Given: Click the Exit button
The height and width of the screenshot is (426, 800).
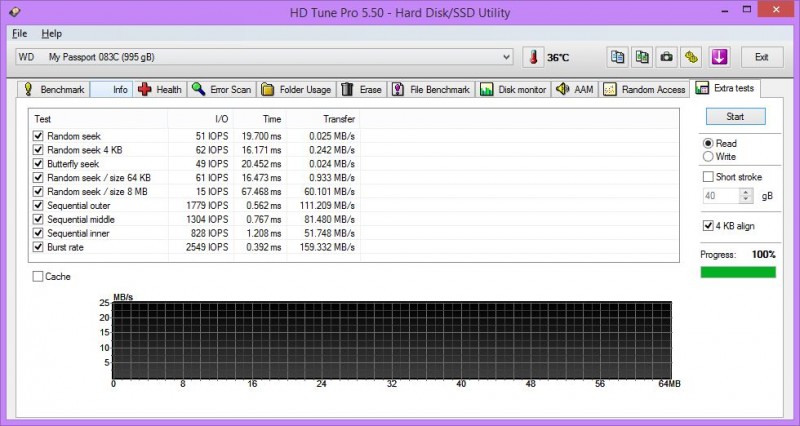Looking at the screenshot, I should pyautogui.click(x=762, y=57).
